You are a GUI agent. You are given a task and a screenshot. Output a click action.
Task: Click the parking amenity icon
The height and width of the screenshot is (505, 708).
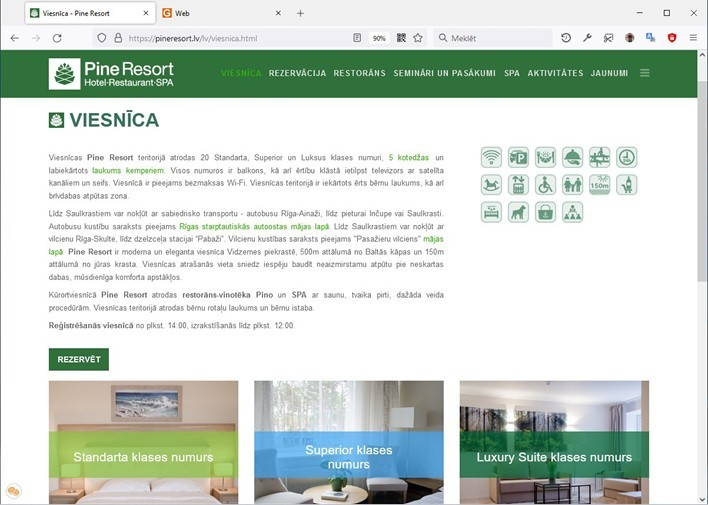point(518,158)
